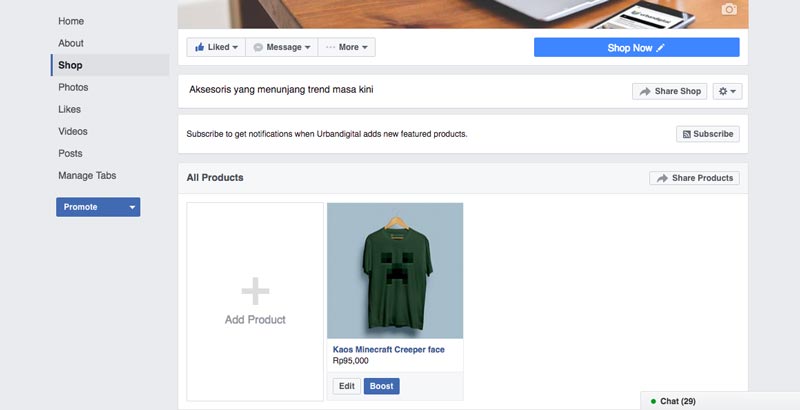This screenshot has height=410, width=800.
Task: Edit the Kaos Minecraft Creeper face product
Action: coord(347,386)
